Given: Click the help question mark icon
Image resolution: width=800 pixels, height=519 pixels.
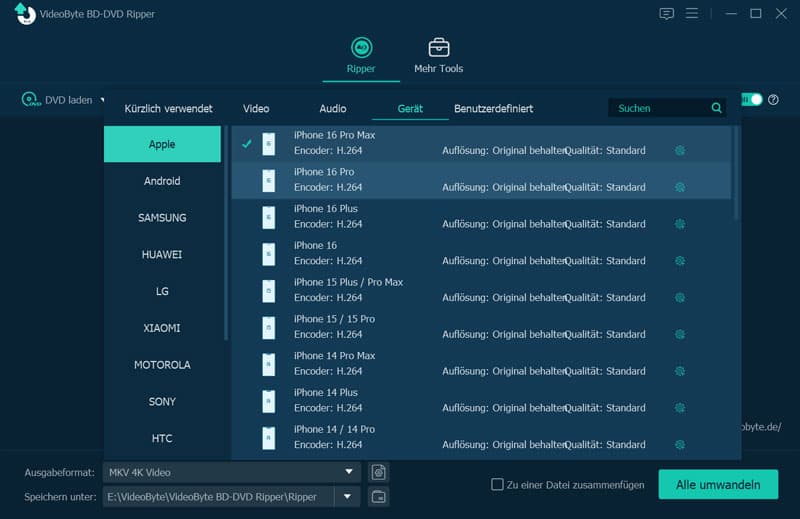Looking at the screenshot, I should (x=773, y=100).
